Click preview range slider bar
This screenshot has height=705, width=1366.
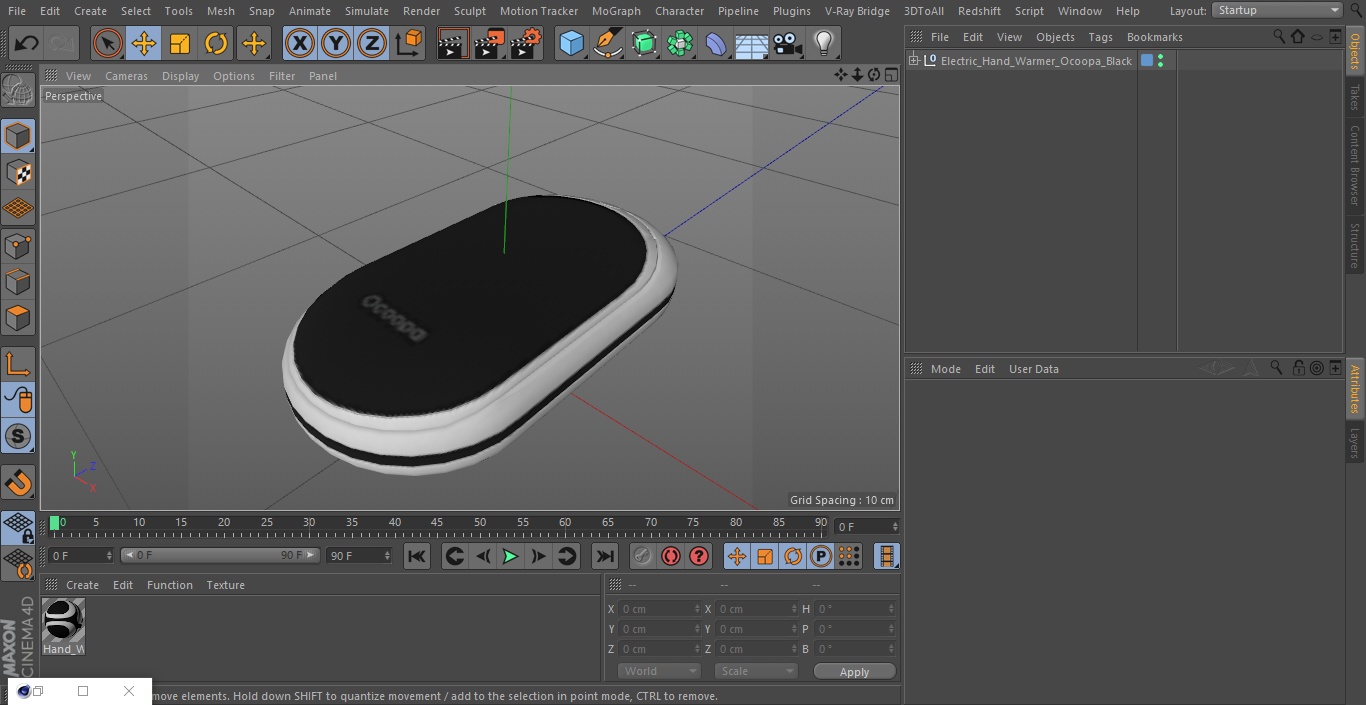point(220,555)
